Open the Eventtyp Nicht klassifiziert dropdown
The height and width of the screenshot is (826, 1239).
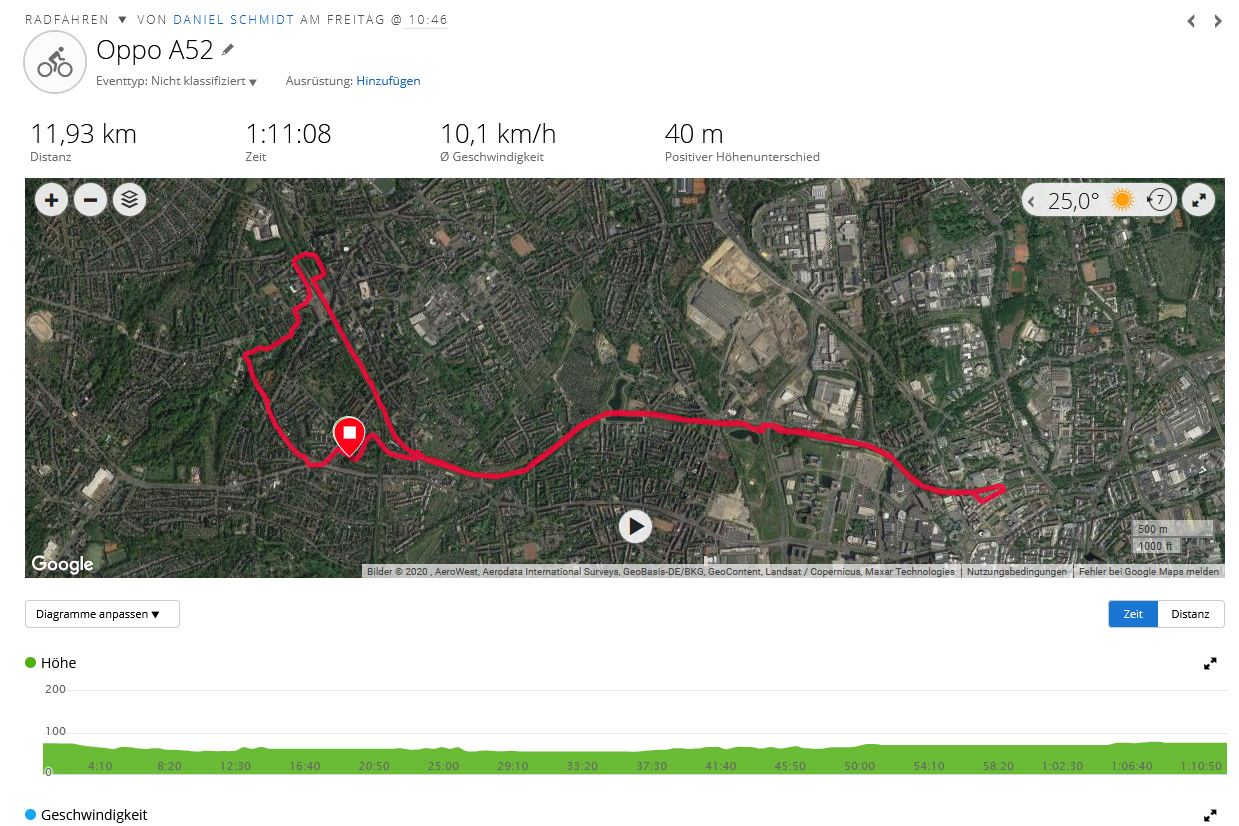(204, 81)
